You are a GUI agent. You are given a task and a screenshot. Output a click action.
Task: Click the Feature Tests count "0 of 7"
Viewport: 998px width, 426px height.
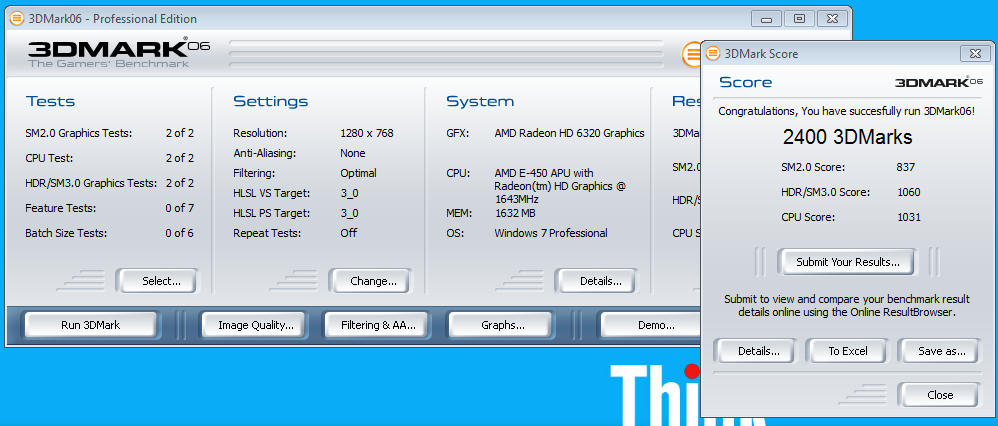(179, 208)
